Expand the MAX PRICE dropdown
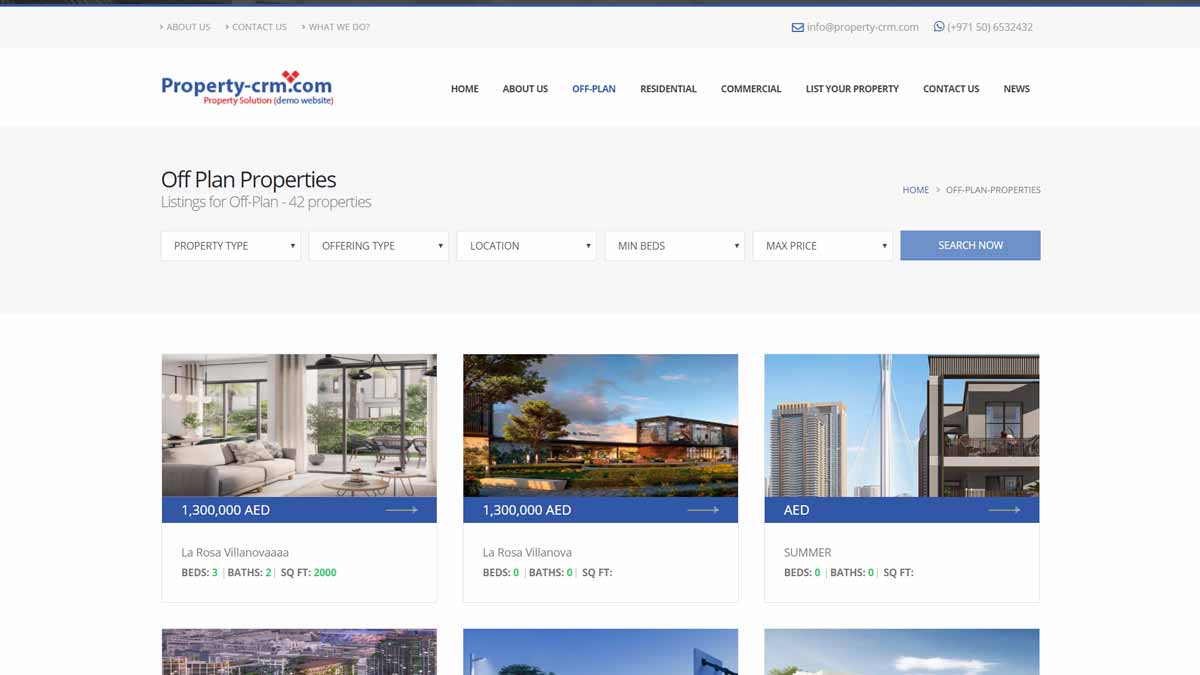This screenshot has width=1200, height=675. [x=823, y=246]
